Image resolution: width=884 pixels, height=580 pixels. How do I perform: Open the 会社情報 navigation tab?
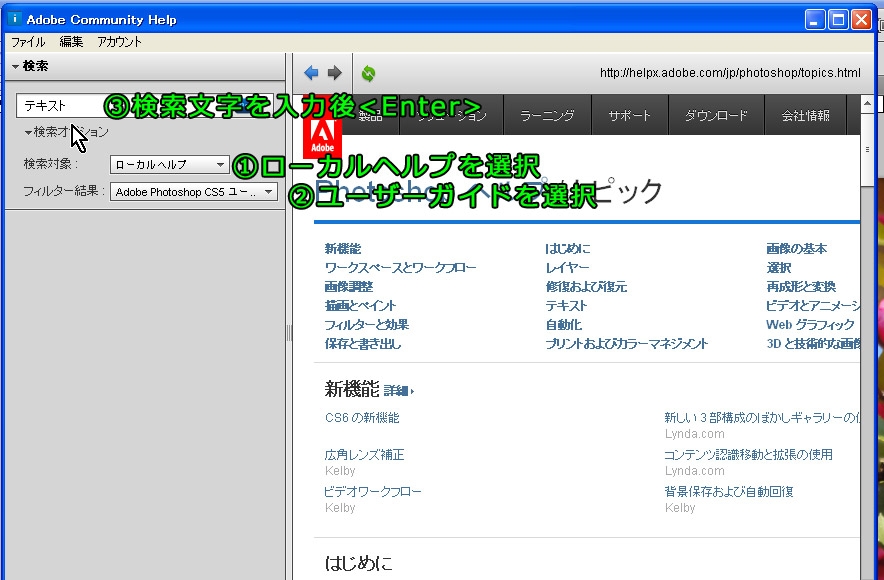[x=805, y=115]
